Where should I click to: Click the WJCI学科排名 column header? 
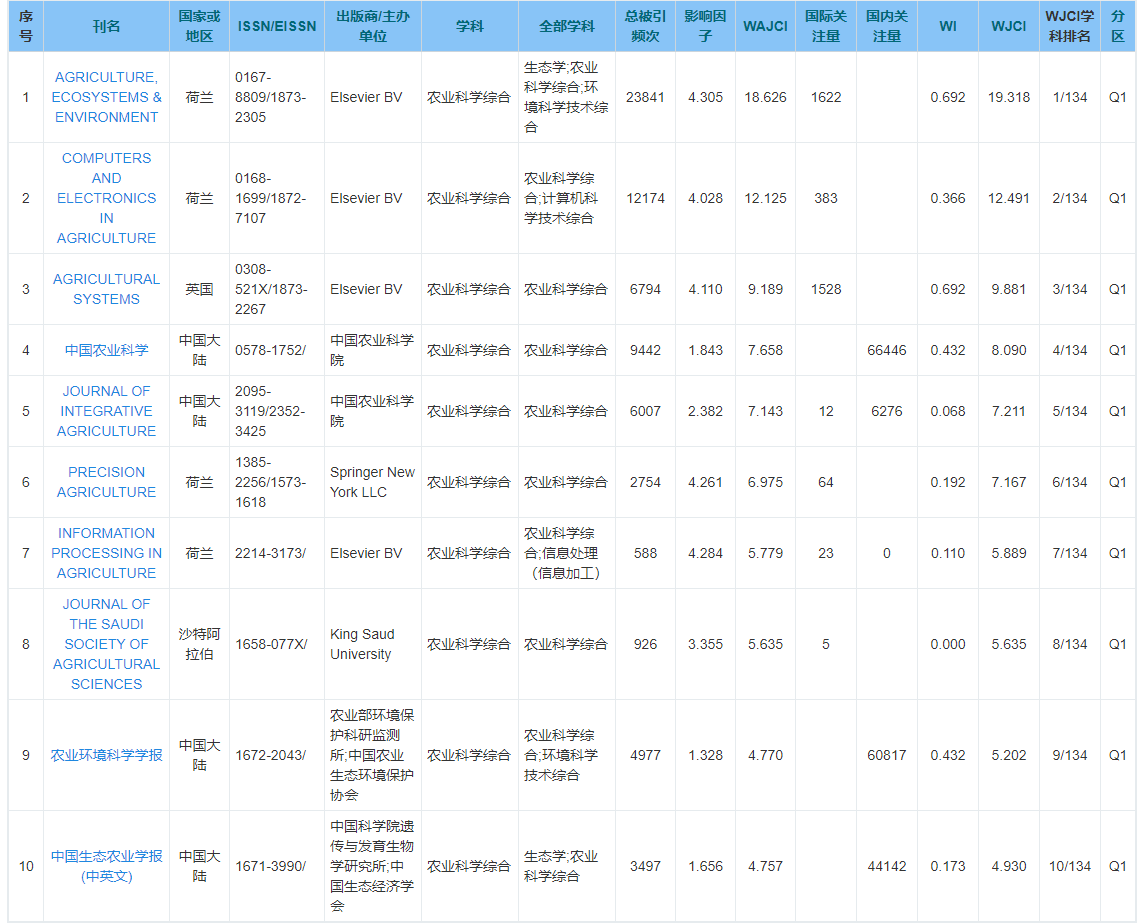(x=1070, y=26)
